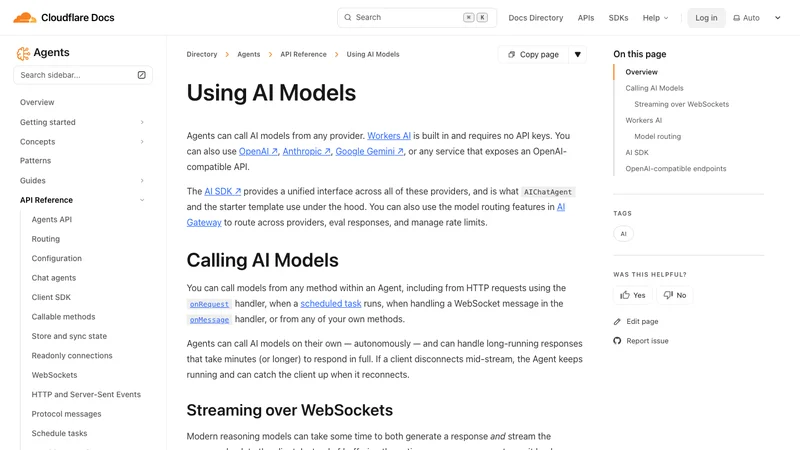Expand the Guides section chevron
Screen dimensions: 800x450
pyautogui.click(x=142, y=181)
